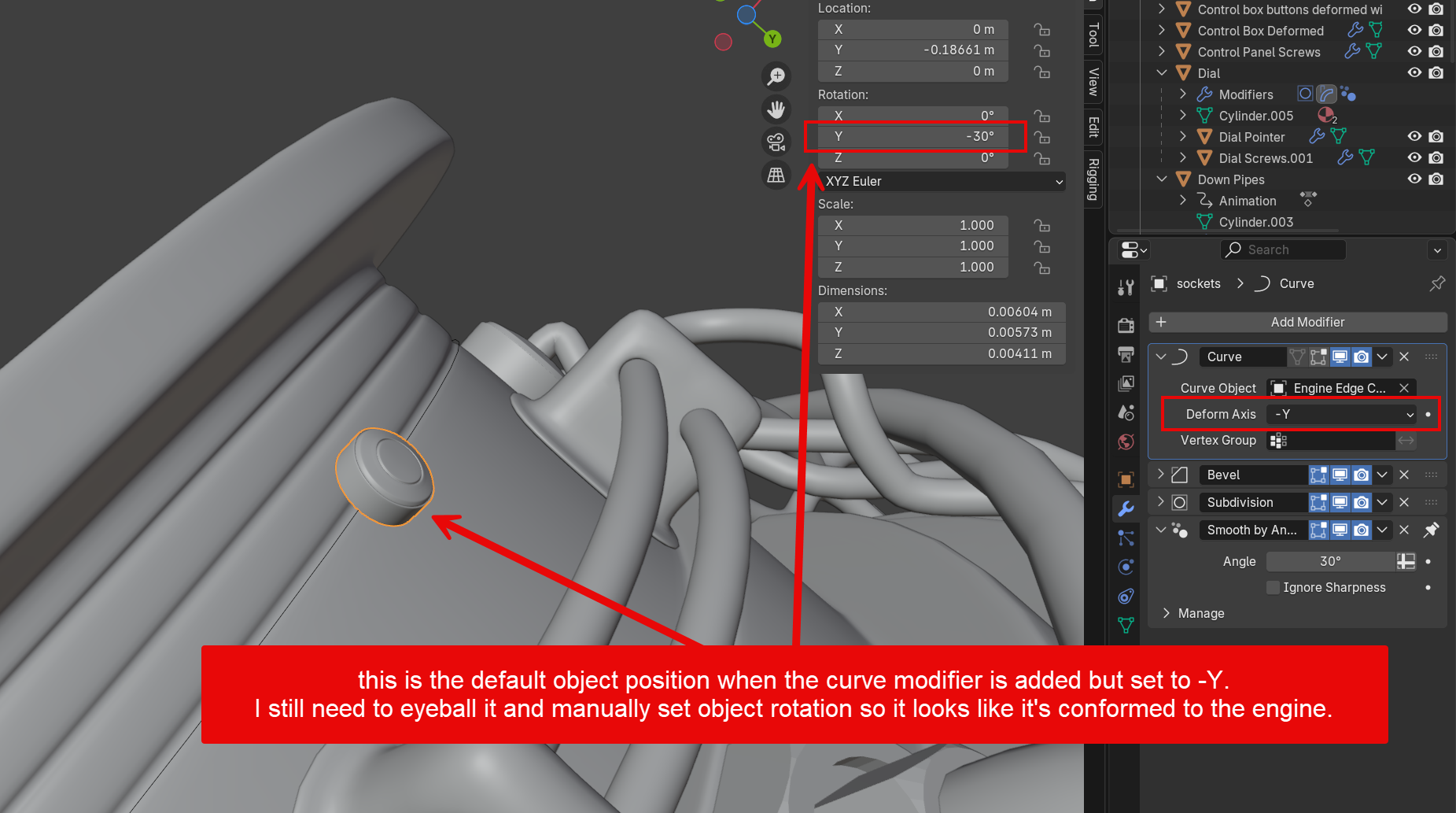1456x813 pixels.
Task: Select the pan view hand icon
Action: tap(776, 109)
